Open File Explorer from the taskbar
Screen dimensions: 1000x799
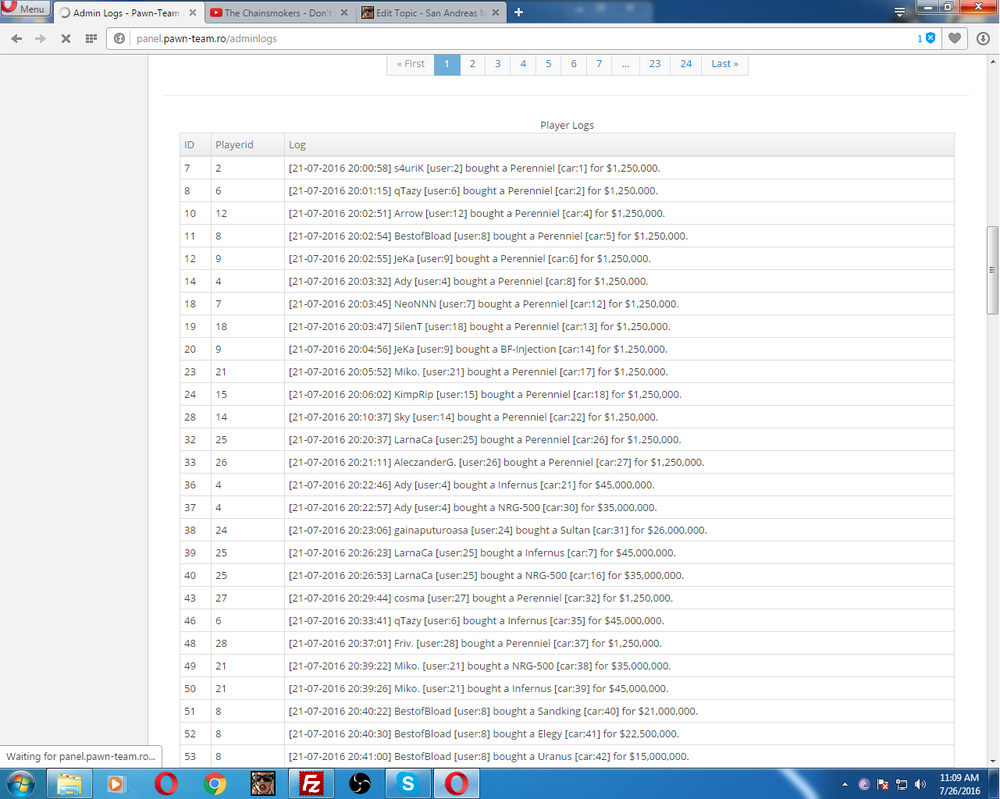coord(70,784)
